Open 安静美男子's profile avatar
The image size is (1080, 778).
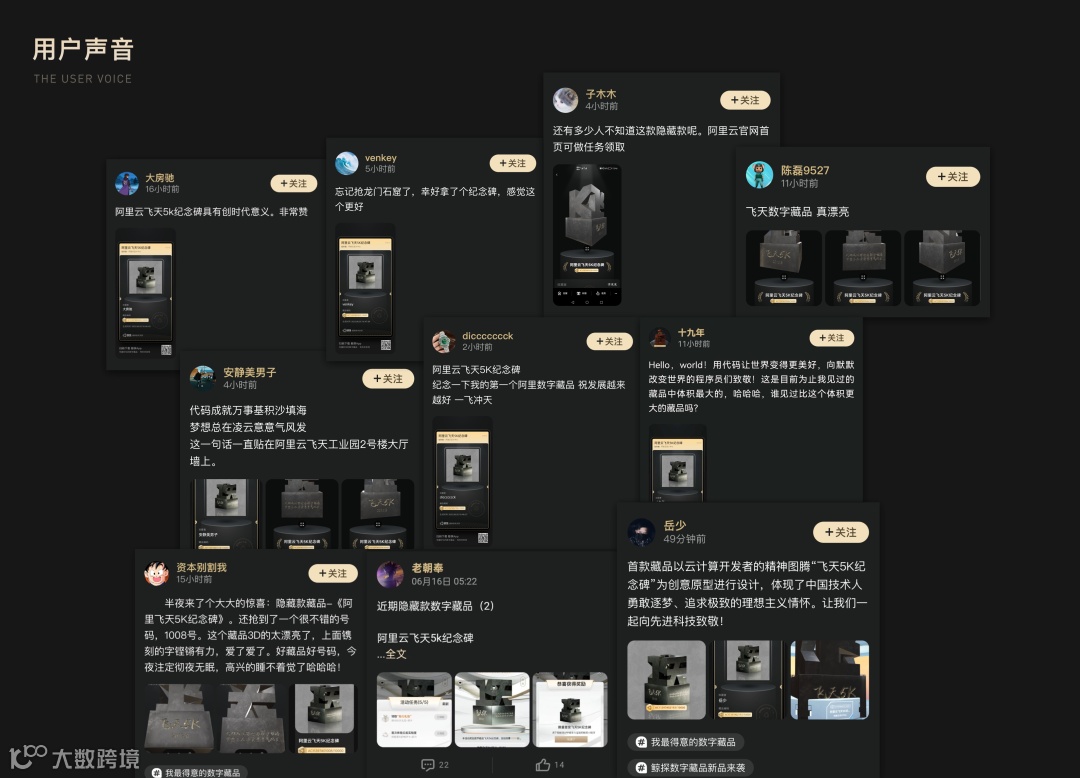pos(202,378)
